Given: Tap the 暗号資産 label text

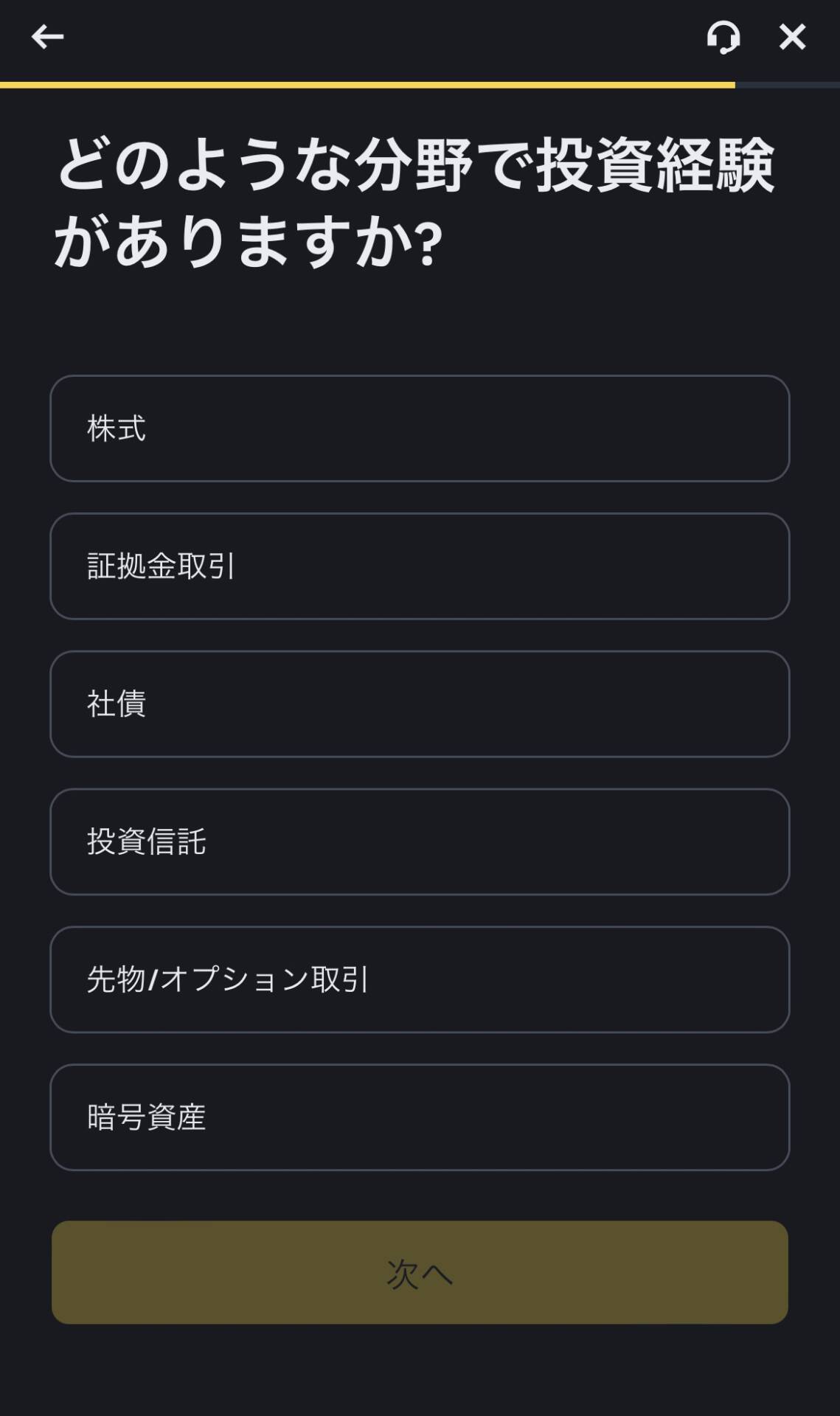Looking at the screenshot, I should coord(146,1117).
